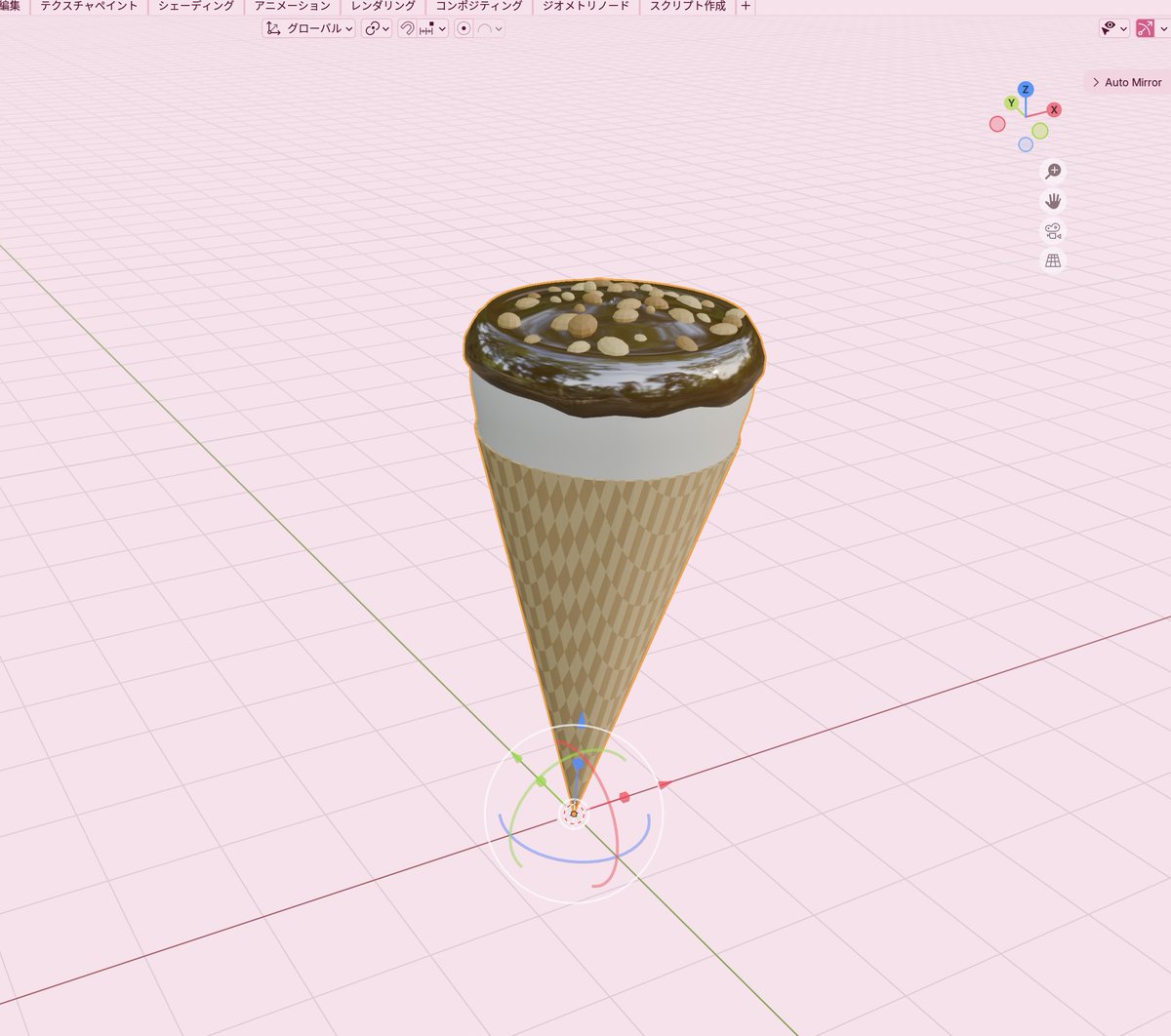
Task: Open the snapping options dropdown
Action: (x=432, y=29)
